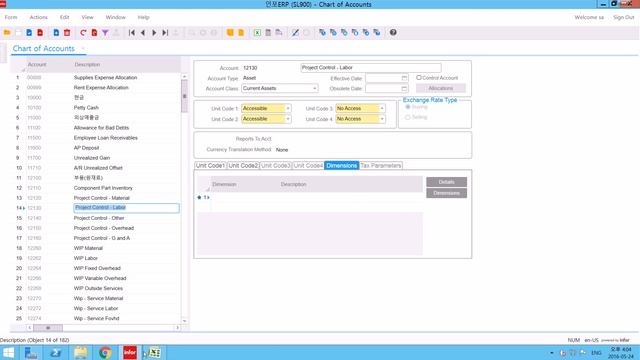Click the Details button
Viewport: 640px width, 360px height.
click(x=447, y=182)
